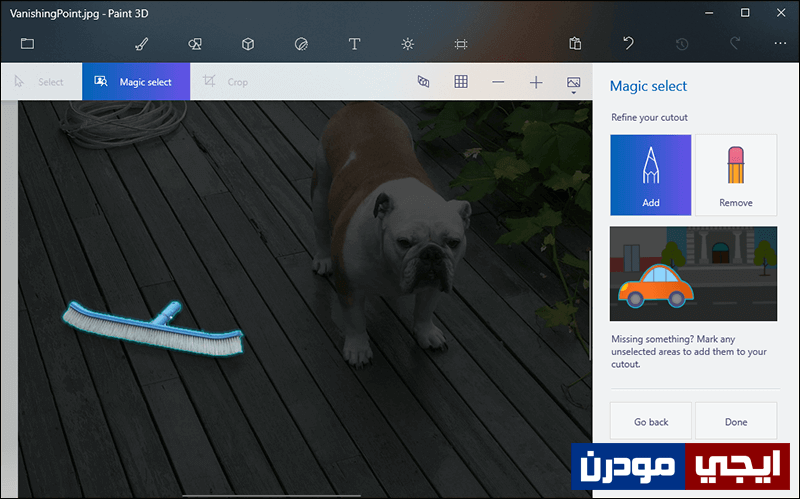800x499 pixels.
Task: Toggle the grid overlay icon
Action: (x=461, y=82)
